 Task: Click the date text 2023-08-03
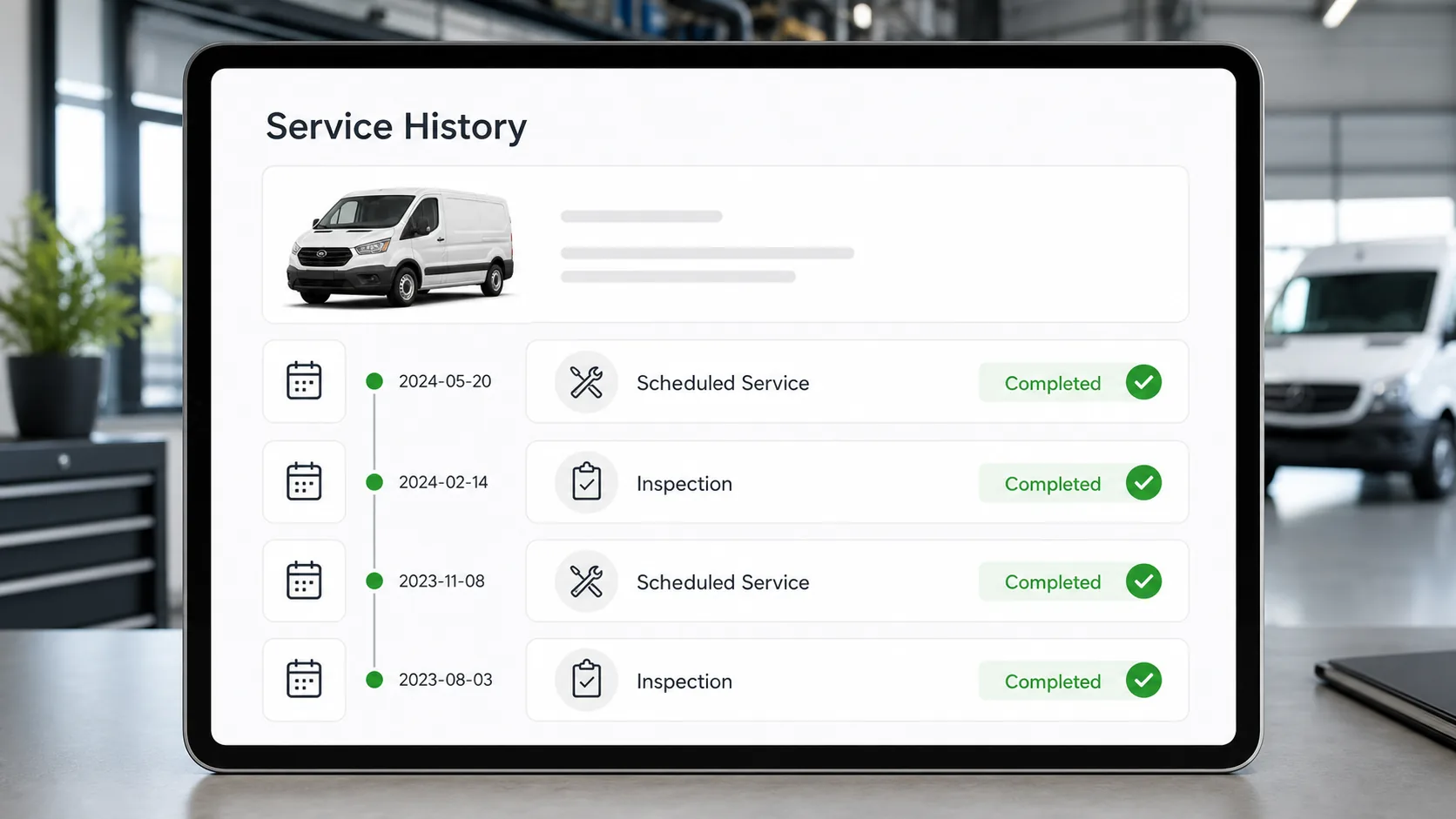446,680
